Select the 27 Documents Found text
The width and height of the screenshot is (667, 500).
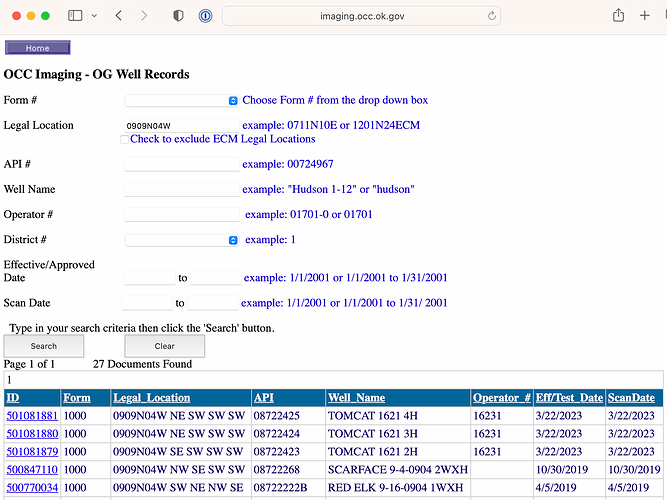tap(143, 364)
